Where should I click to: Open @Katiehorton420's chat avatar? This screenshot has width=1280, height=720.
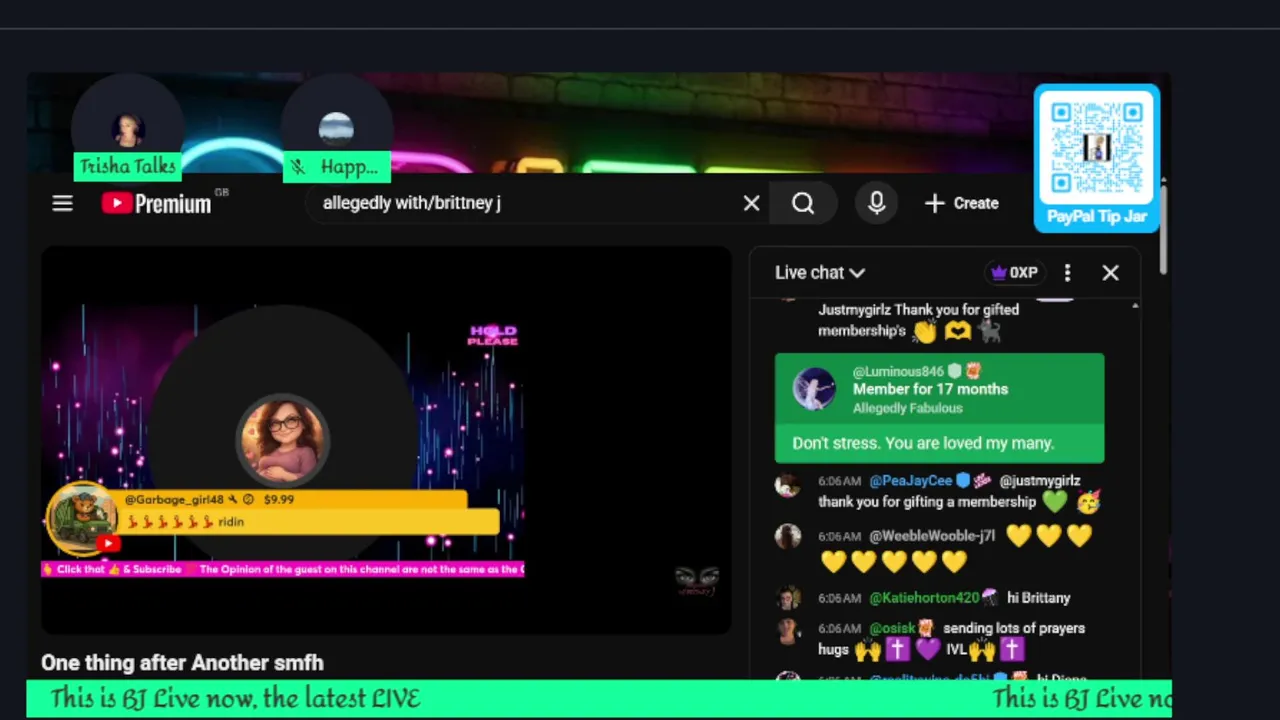pyautogui.click(x=788, y=598)
